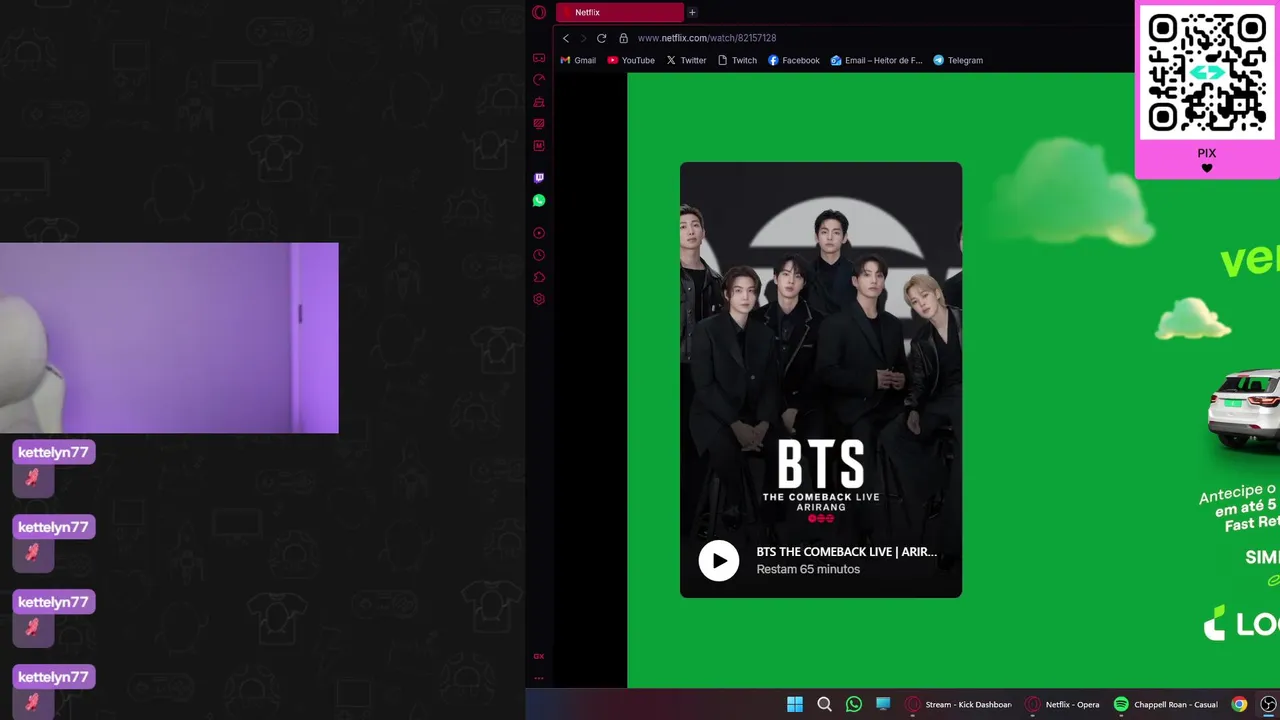Image resolution: width=1280 pixels, height=720 pixels.
Task: Open the striped-screen icon in Opera sidebar
Action: [539, 124]
